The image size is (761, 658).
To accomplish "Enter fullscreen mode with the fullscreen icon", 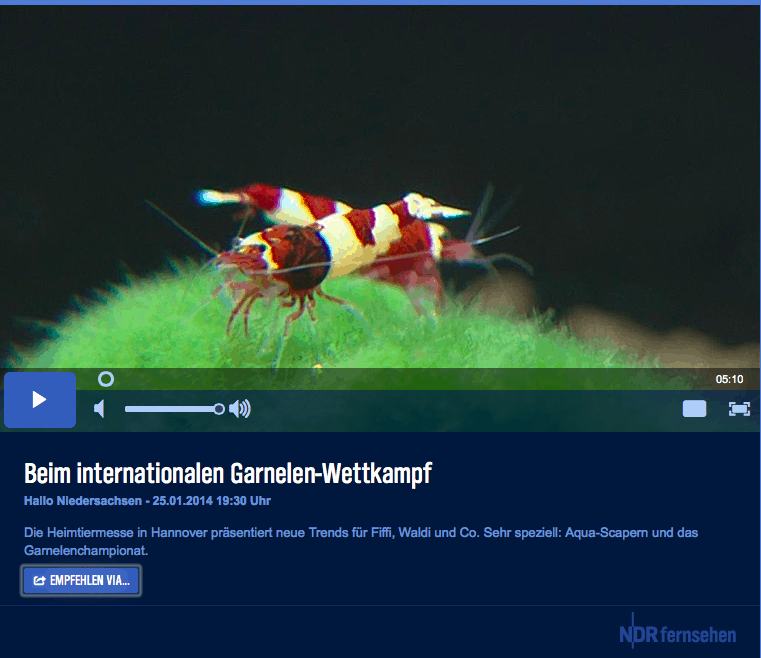I will 739,408.
